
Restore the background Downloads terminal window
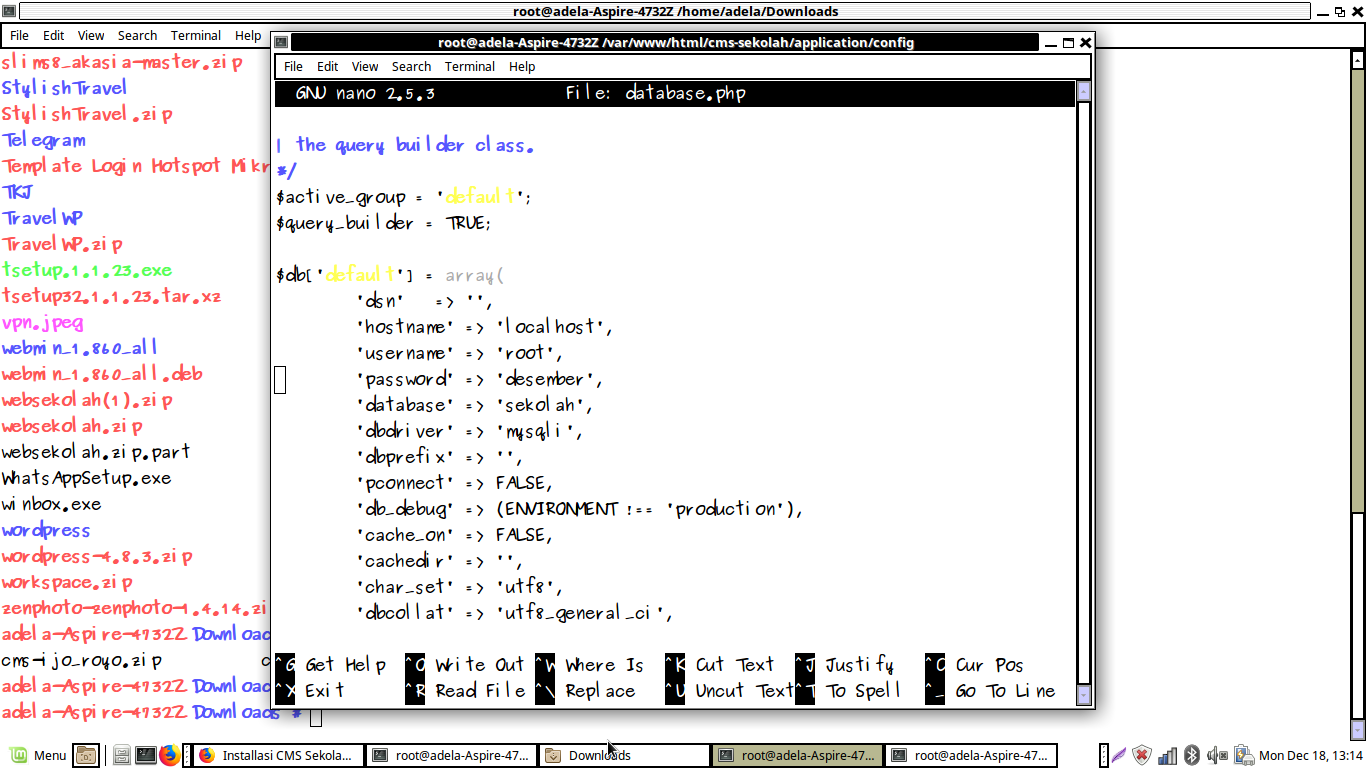1339,12
